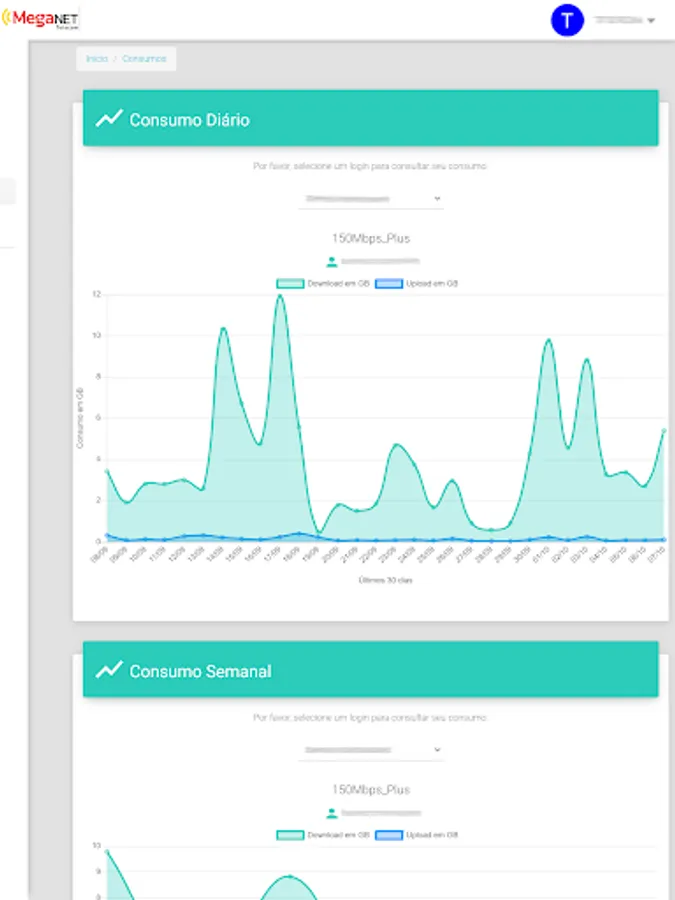The image size is (675, 900).
Task: Toggle Upload em GB legend in daily chart
Action: 416,284
